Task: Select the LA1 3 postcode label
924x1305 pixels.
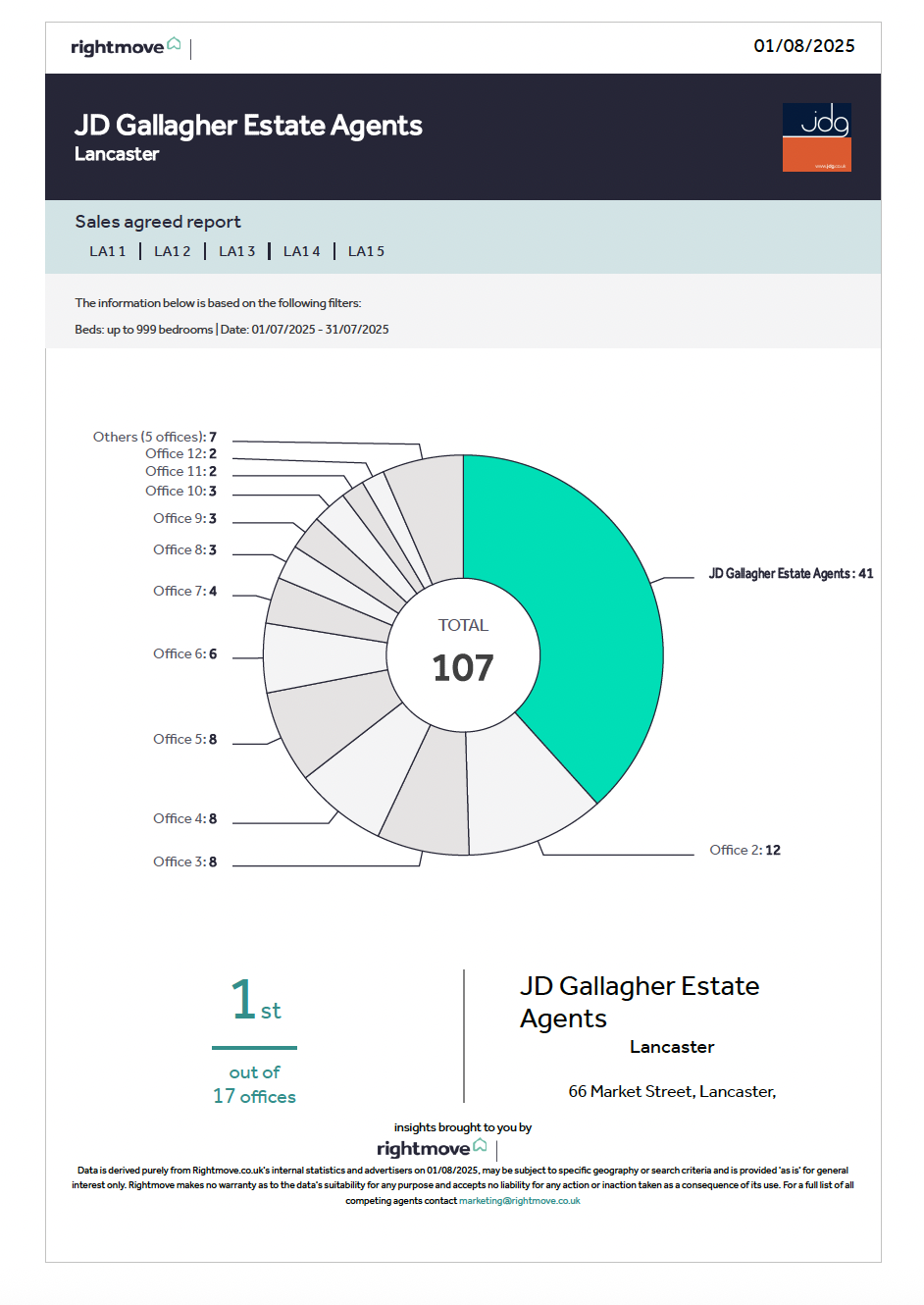Action: point(237,251)
